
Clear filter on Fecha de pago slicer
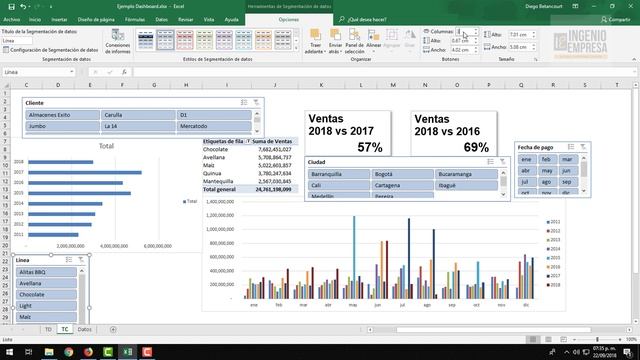[x=583, y=147]
